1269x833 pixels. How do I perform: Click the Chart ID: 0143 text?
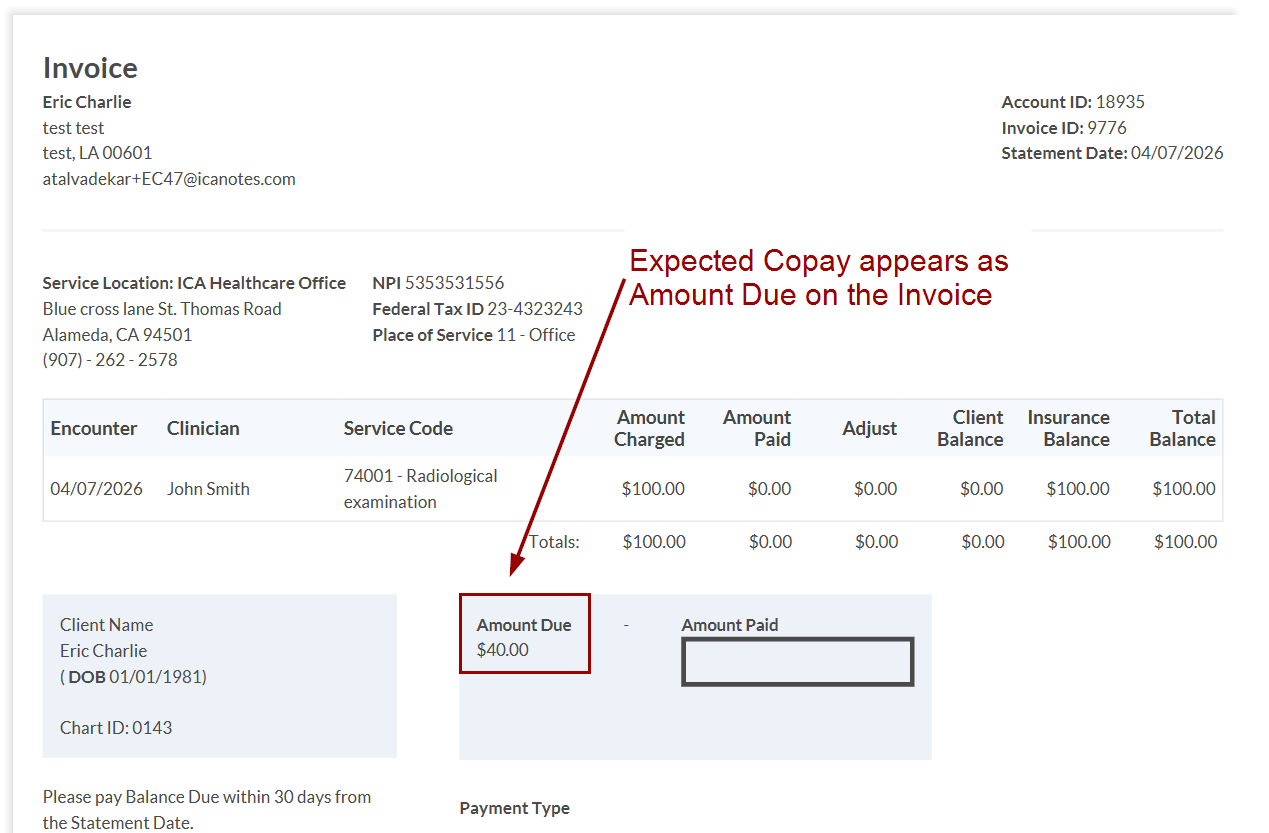116,728
